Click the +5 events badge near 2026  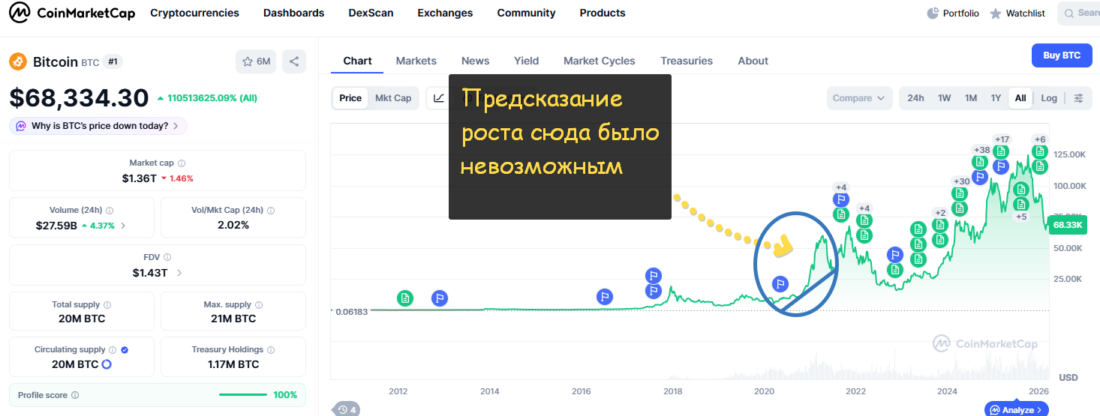point(1021,217)
